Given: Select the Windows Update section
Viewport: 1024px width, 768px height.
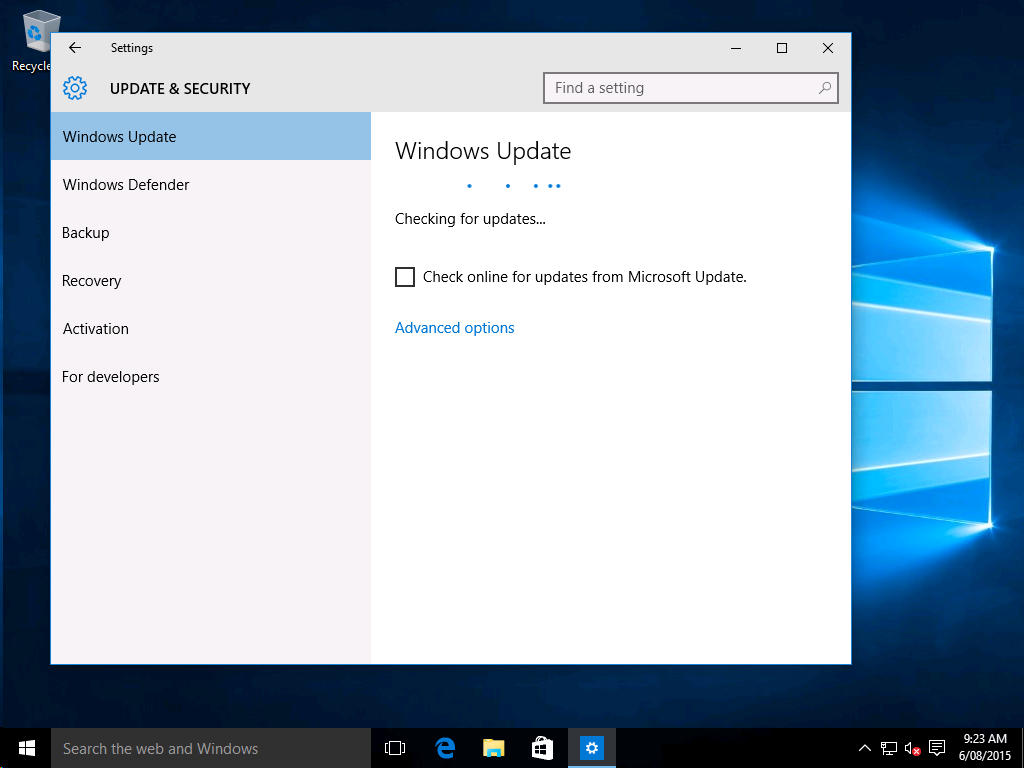Looking at the screenshot, I should (211, 136).
